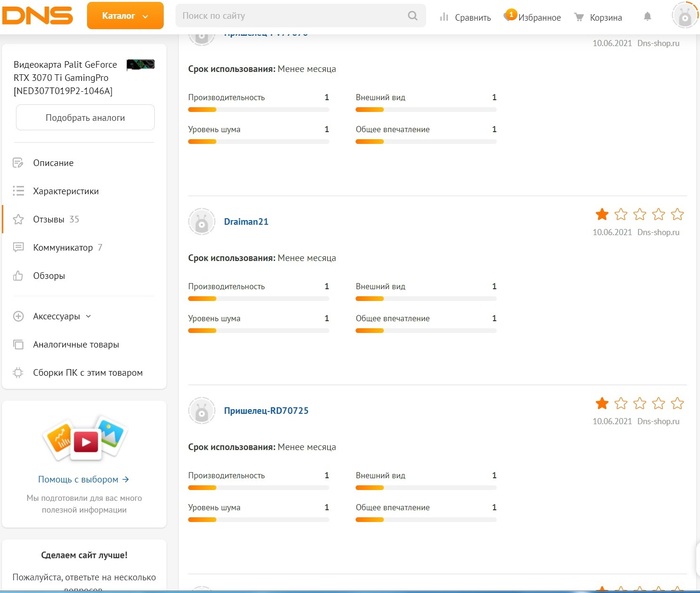This screenshot has width=700, height=593.
Task: Click the notifications bell icon
Action: [647, 17]
